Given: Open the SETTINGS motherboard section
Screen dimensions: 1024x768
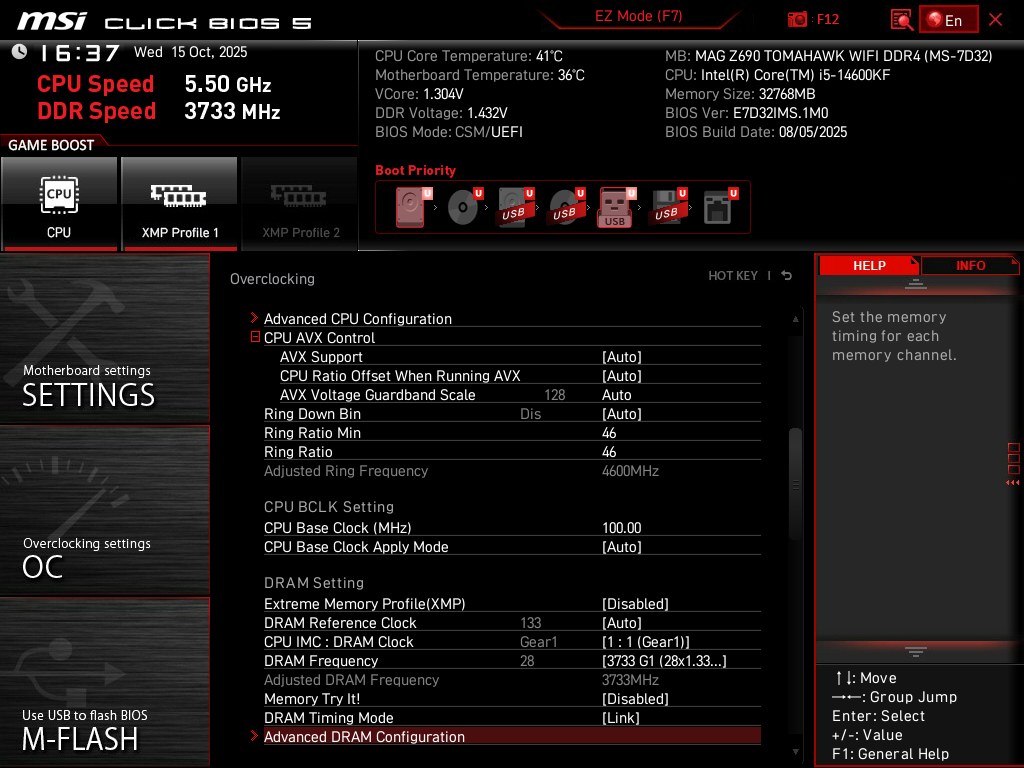Looking at the screenshot, I should (104, 338).
